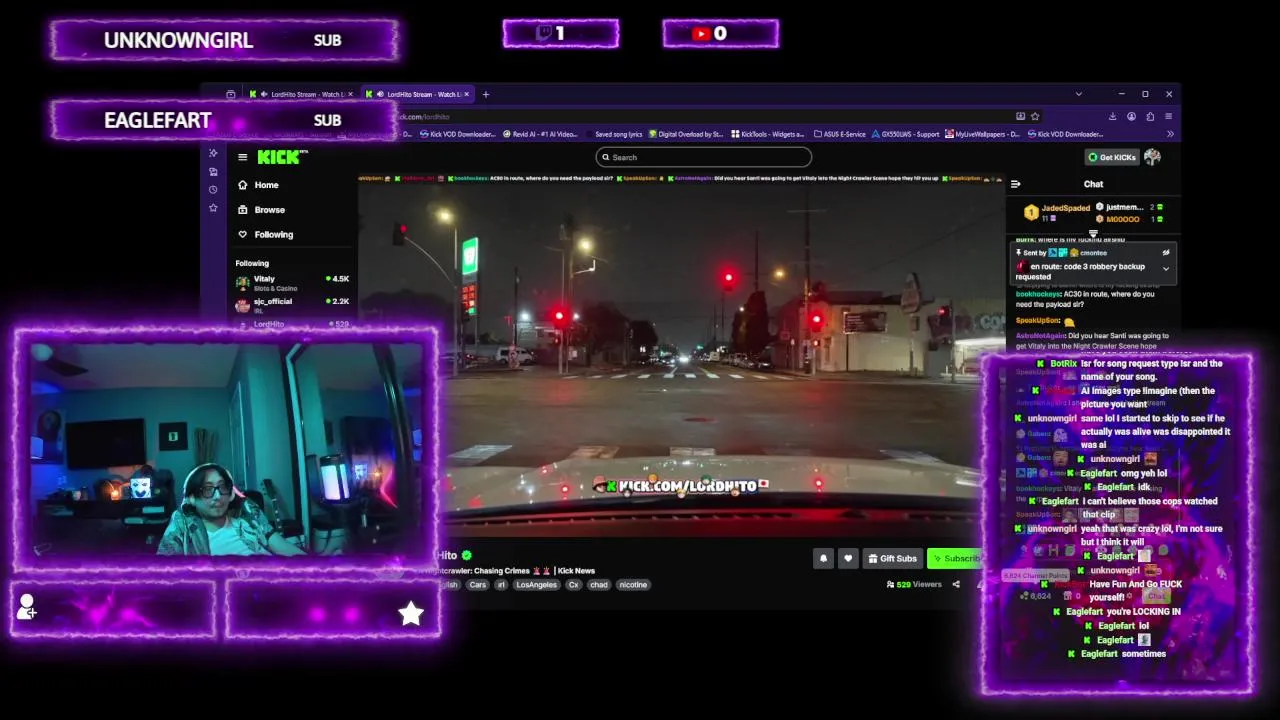The height and width of the screenshot is (720, 1280).
Task: Click the webcam overlay thumbnail
Action: [227, 448]
